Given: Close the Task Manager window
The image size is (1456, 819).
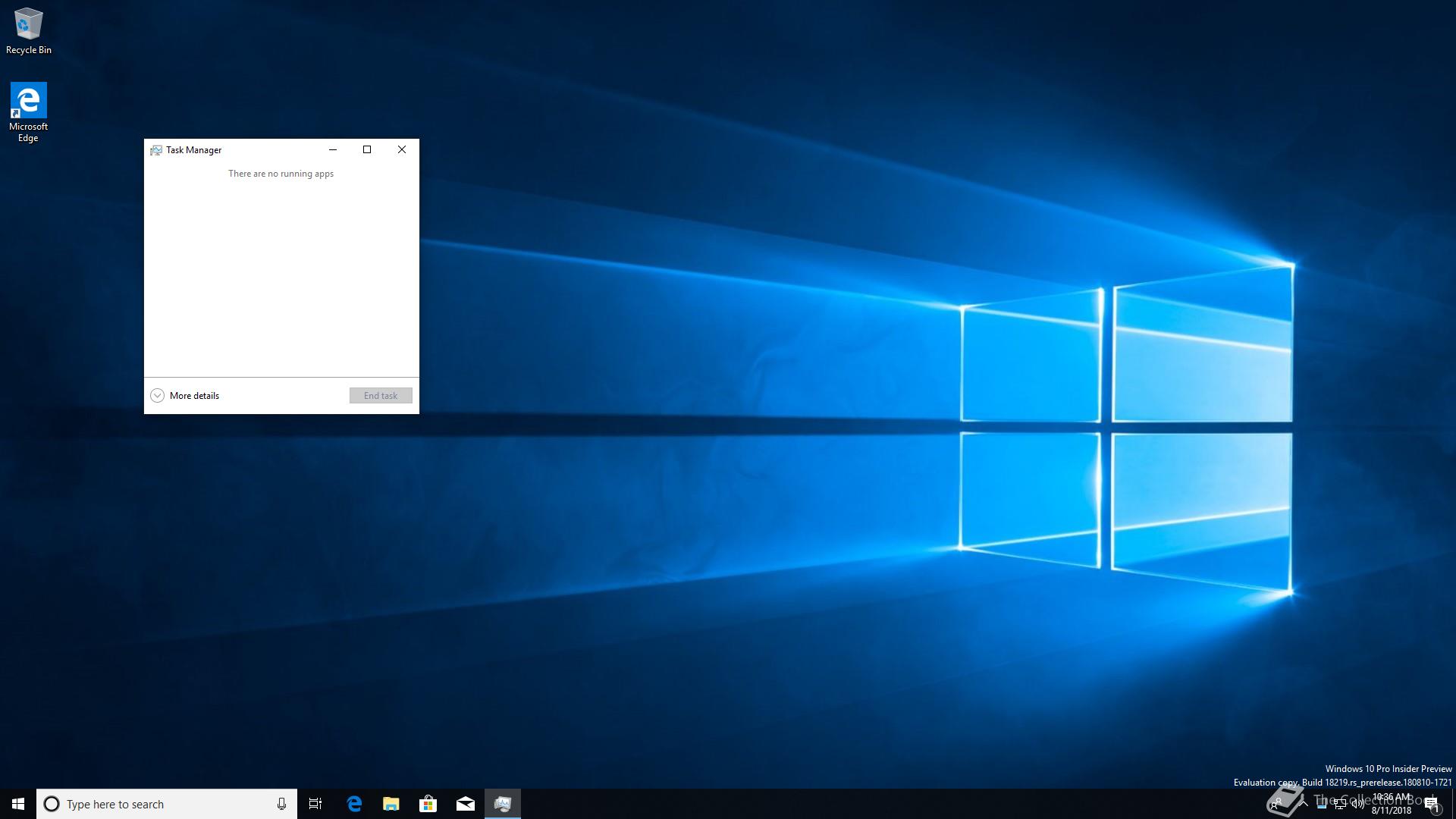Looking at the screenshot, I should pos(402,149).
